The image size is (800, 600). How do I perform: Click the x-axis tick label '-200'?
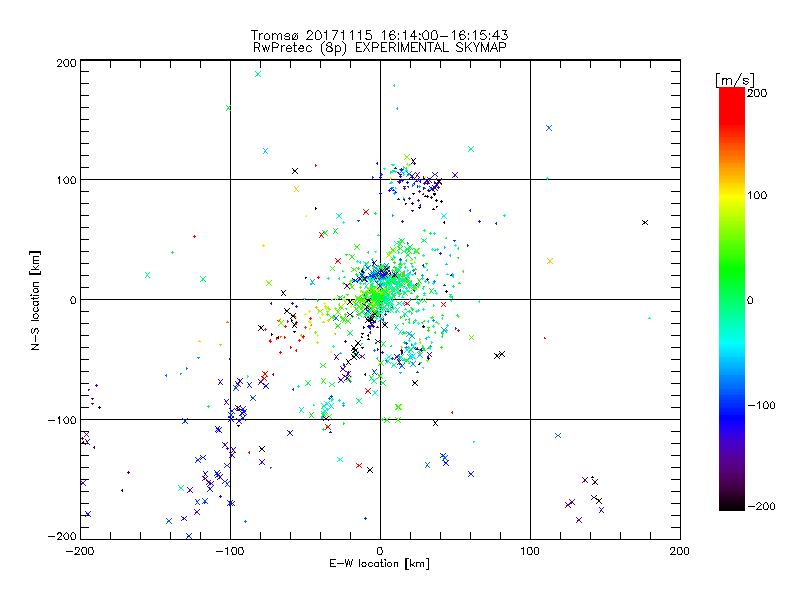80,551
